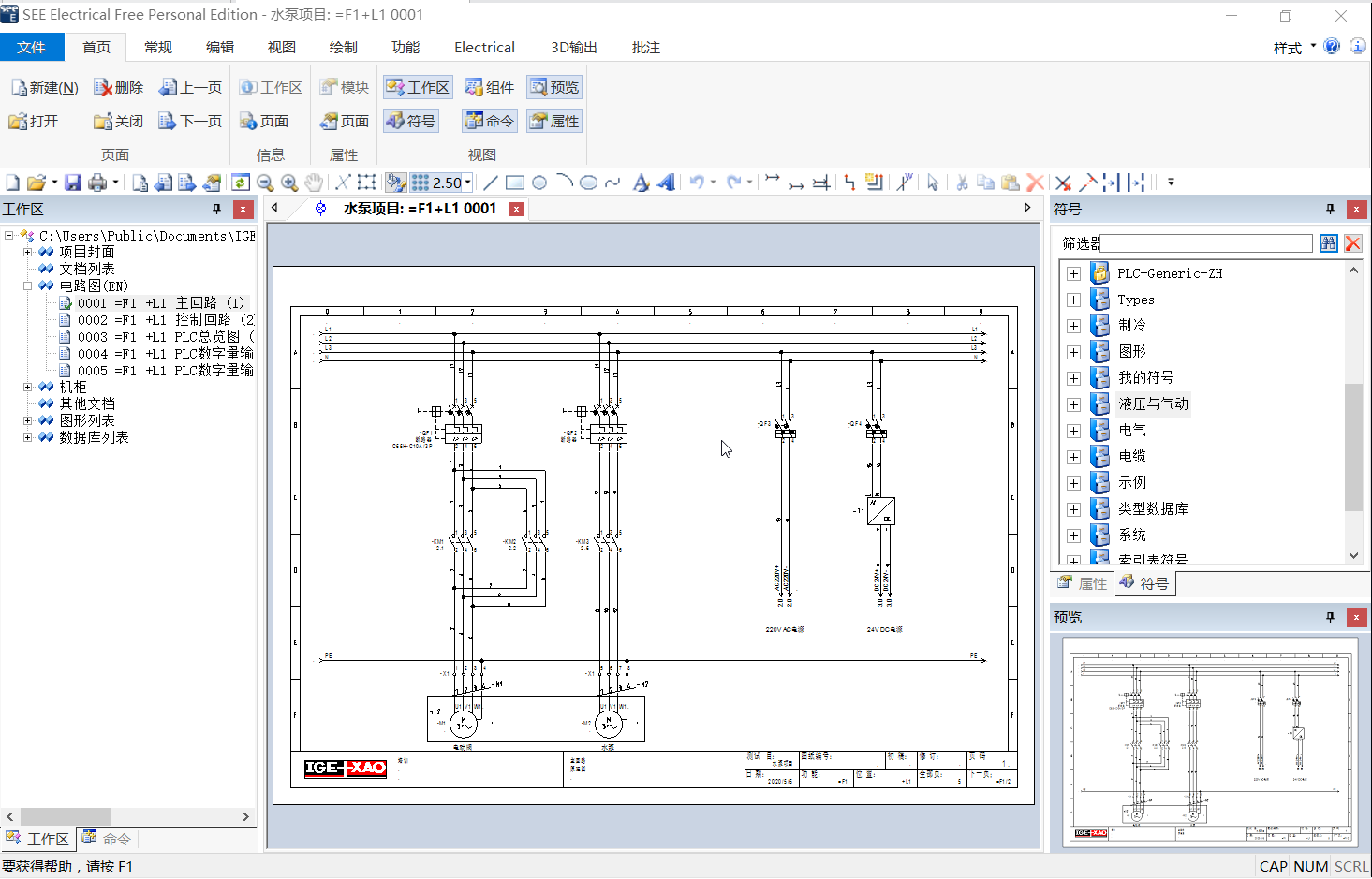Click the printer icon in the toolbar

97,183
